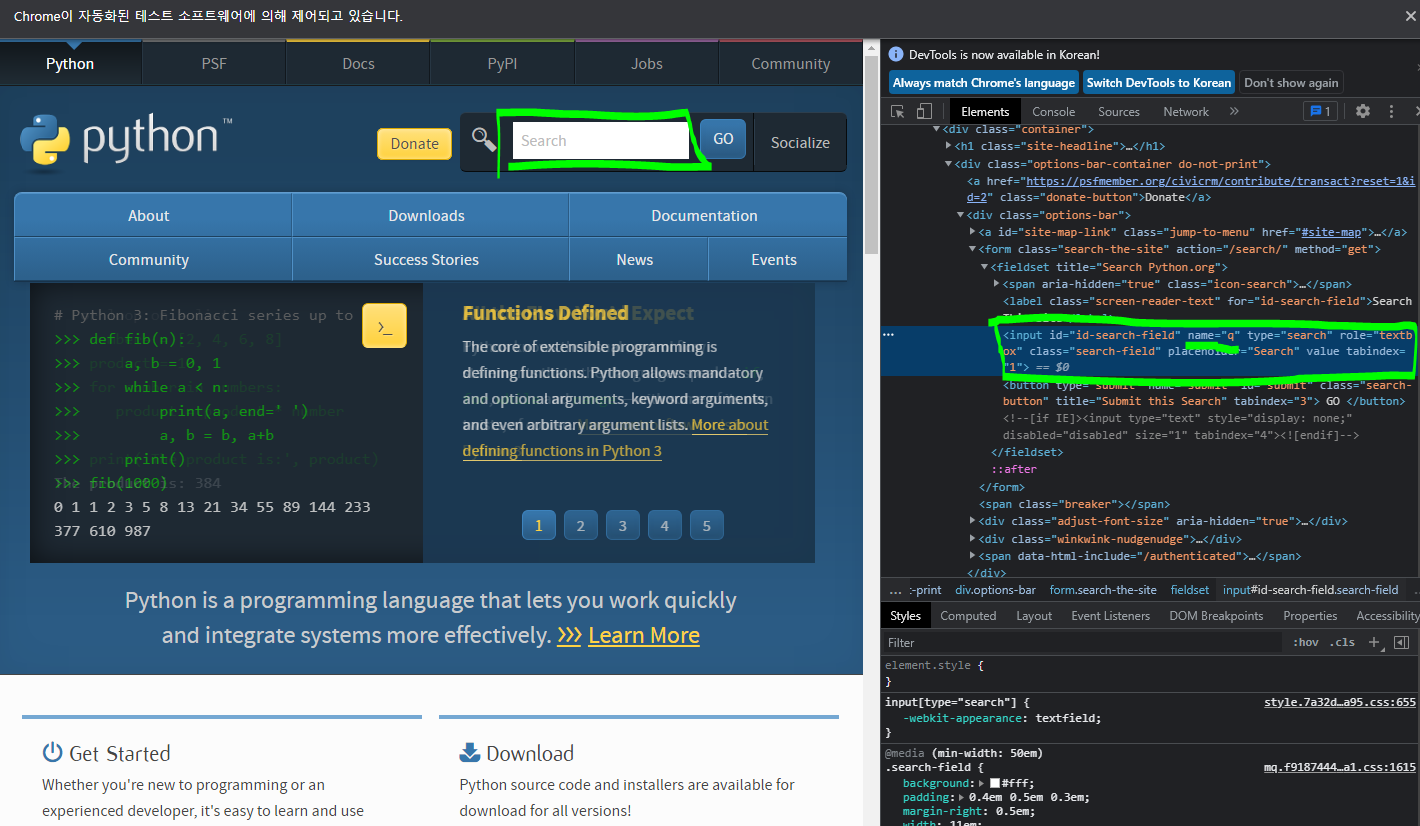Go to slide 5 in the code carousel

706,525
